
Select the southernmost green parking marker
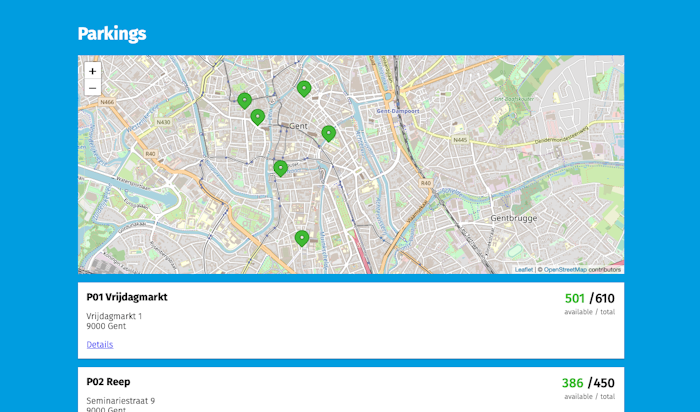coord(302,238)
